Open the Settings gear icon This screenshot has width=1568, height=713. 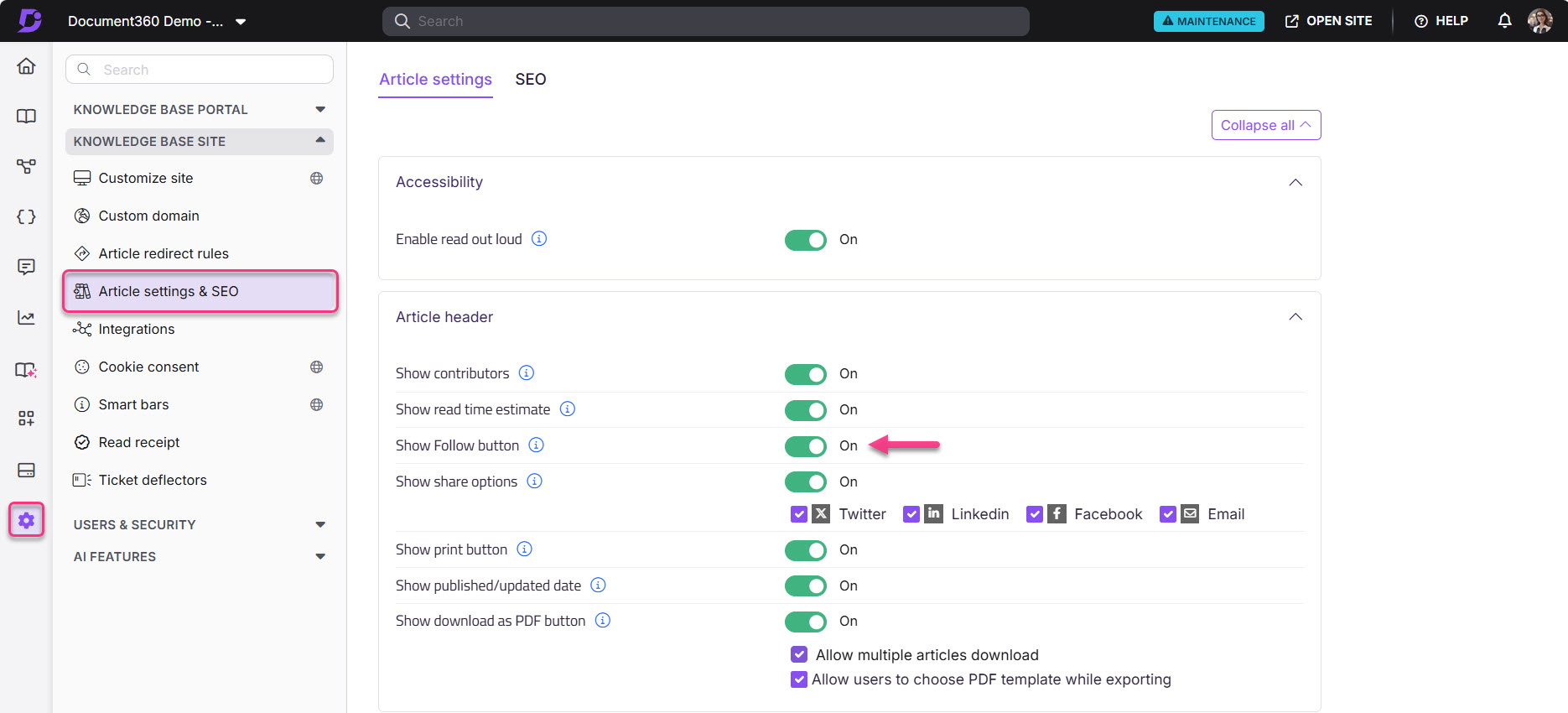(26, 520)
